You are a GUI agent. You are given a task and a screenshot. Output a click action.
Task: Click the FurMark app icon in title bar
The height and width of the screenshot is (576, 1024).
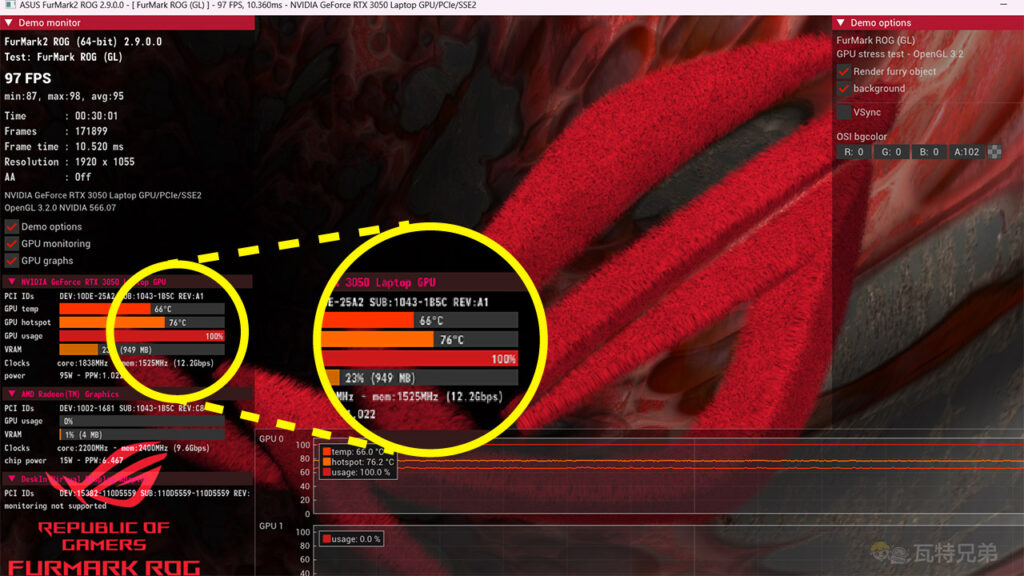tap(10, 5)
